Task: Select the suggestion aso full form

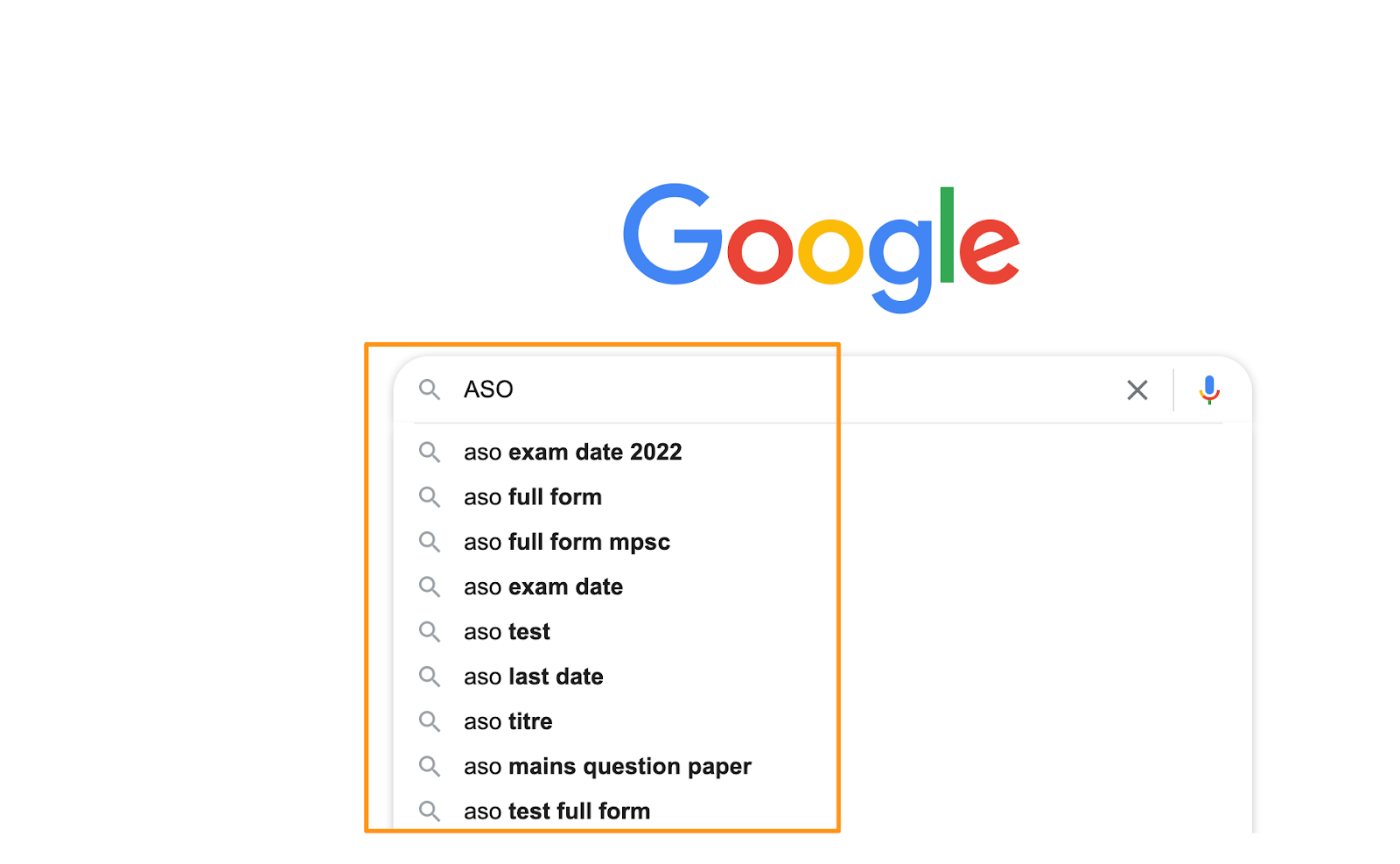Action: (533, 497)
